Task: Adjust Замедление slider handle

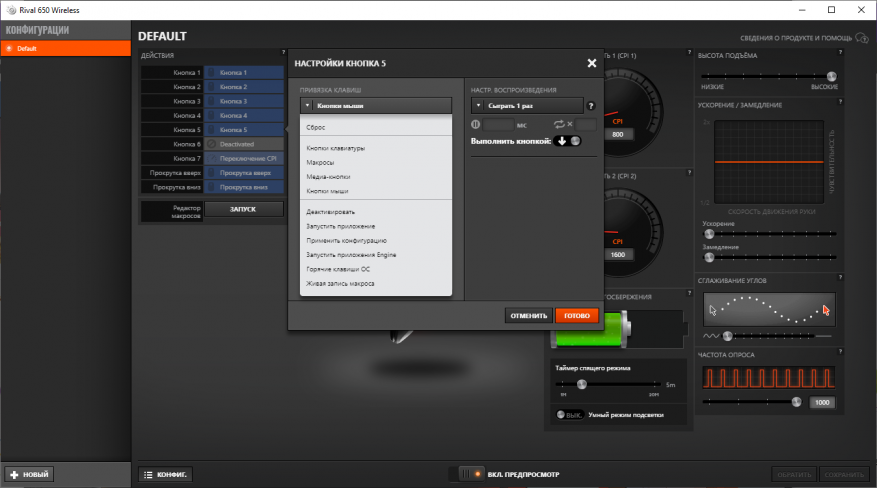Action: [710, 257]
